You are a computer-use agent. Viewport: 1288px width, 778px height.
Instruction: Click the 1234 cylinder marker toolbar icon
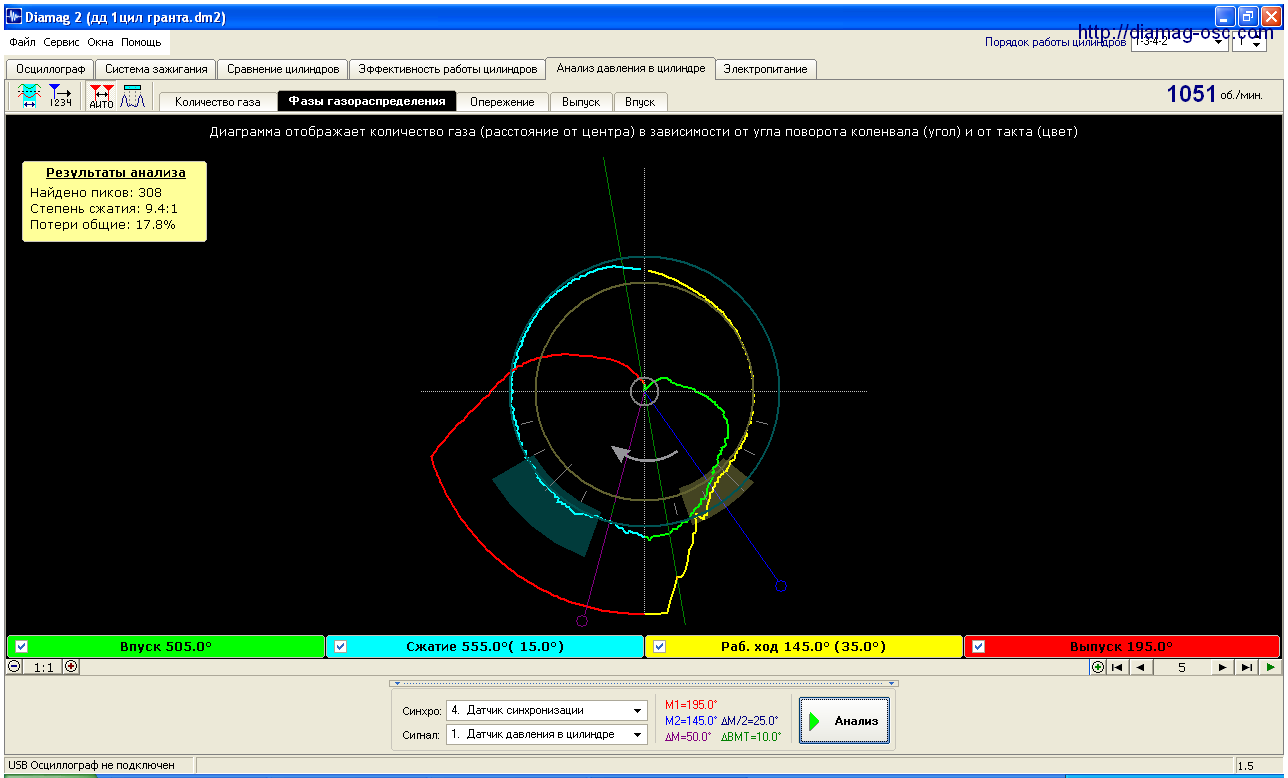click(60, 97)
